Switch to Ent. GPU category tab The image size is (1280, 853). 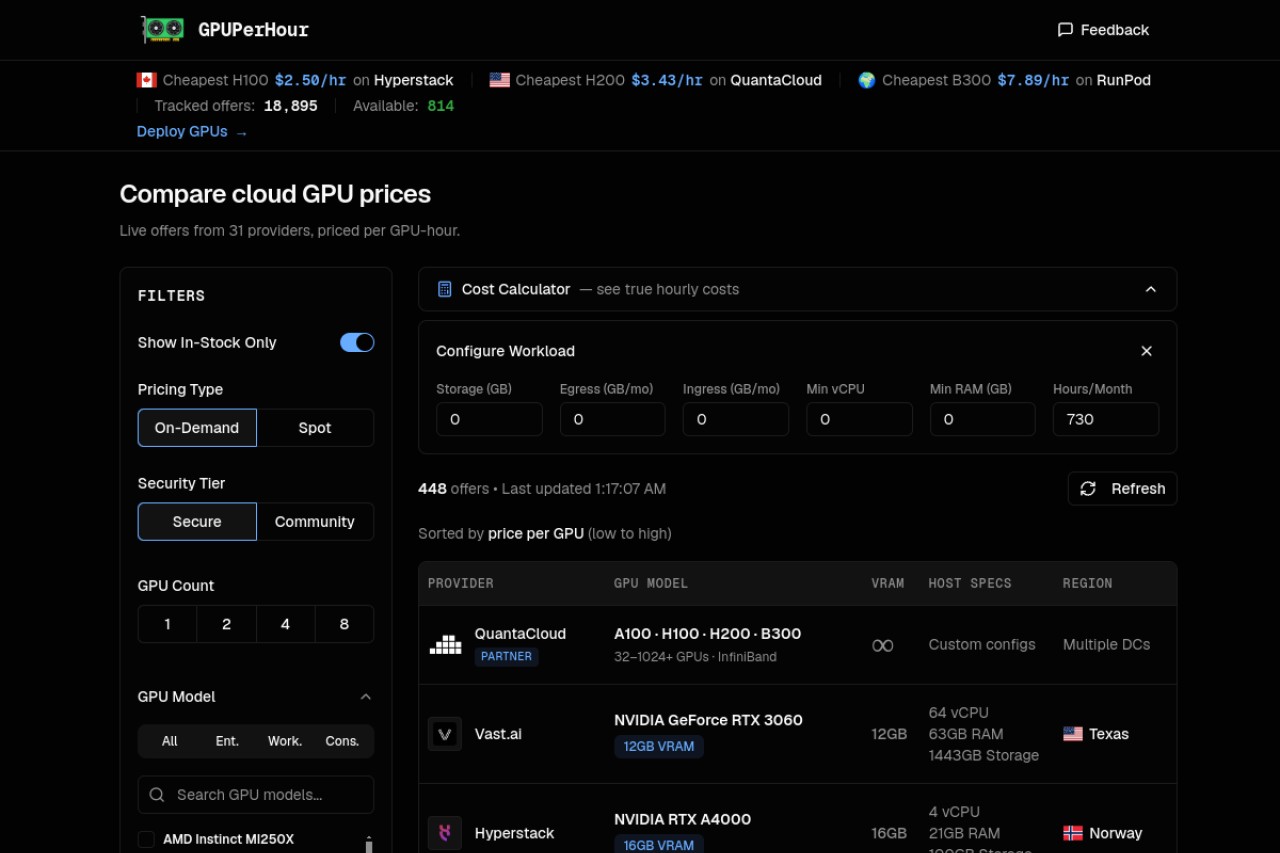[x=227, y=741]
